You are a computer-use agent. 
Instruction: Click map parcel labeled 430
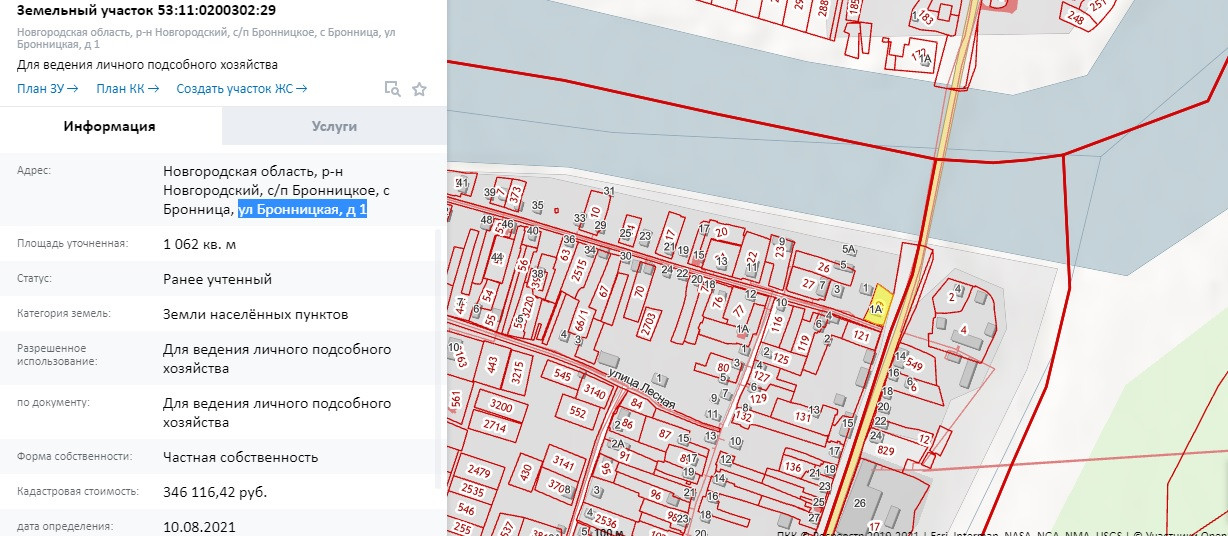(526, 471)
